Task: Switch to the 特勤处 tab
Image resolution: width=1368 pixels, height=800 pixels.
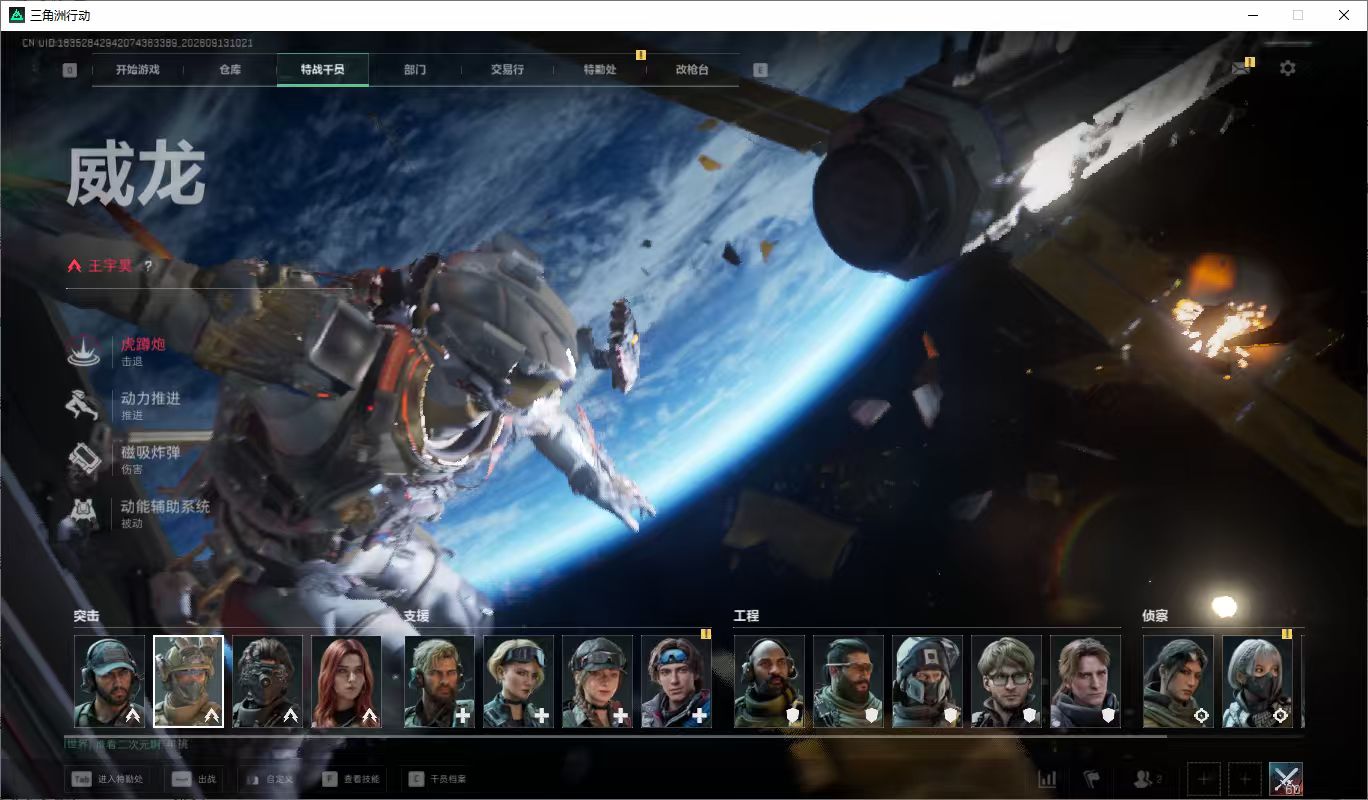Action: (x=600, y=70)
